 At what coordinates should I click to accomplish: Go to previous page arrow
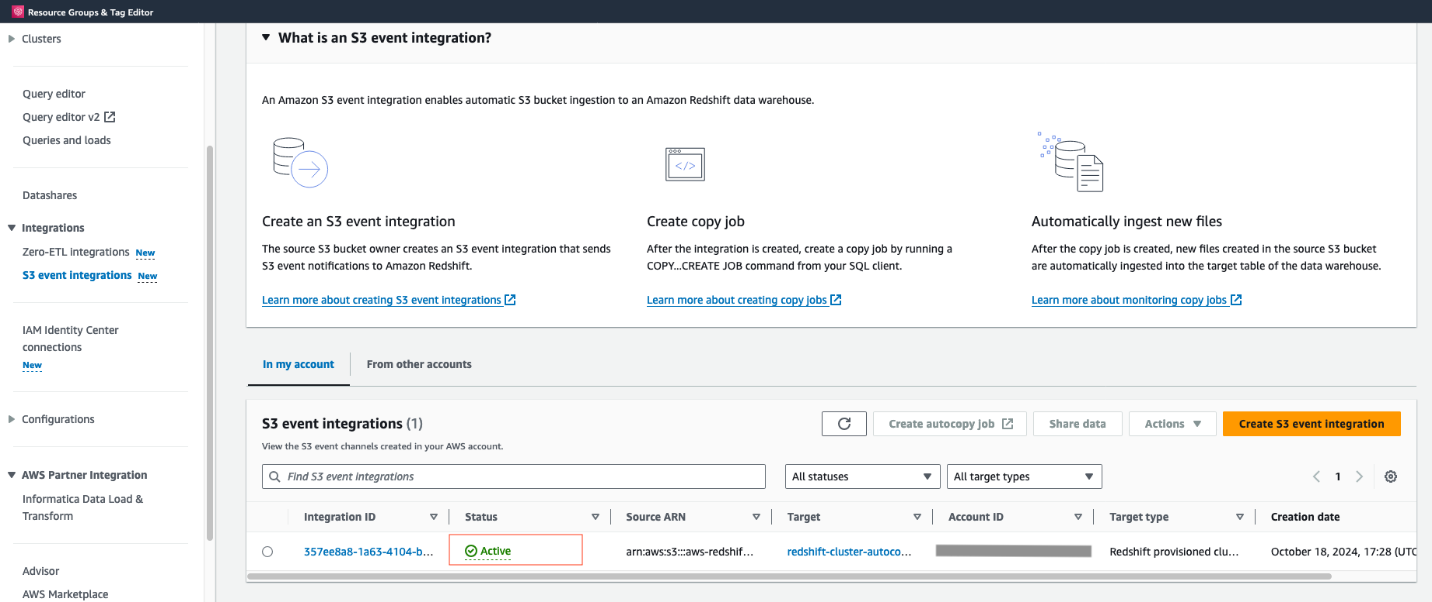coord(1317,477)
